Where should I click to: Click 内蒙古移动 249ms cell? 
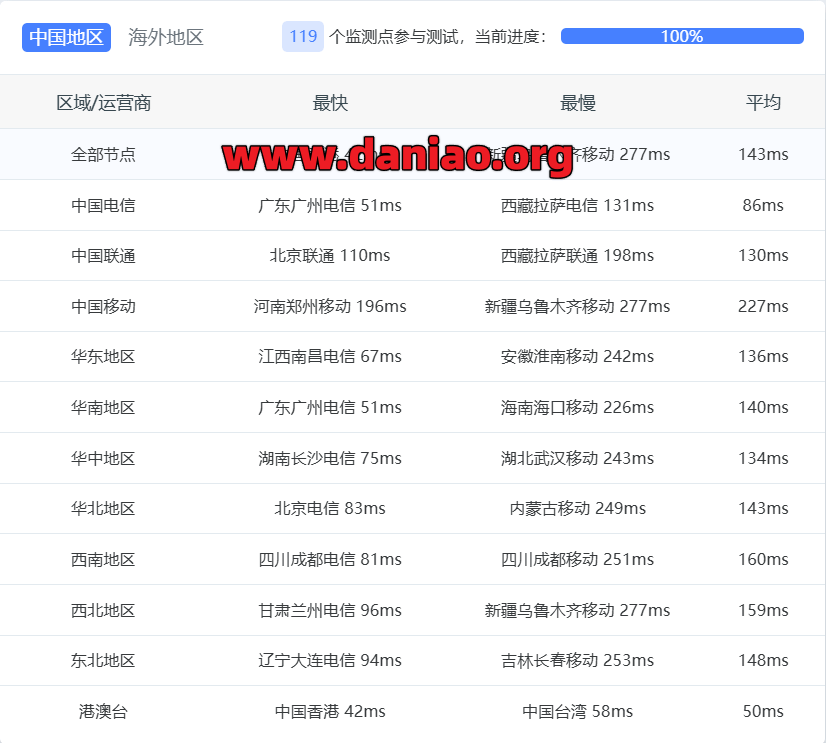pyautogui.click(x=577, y=509)
